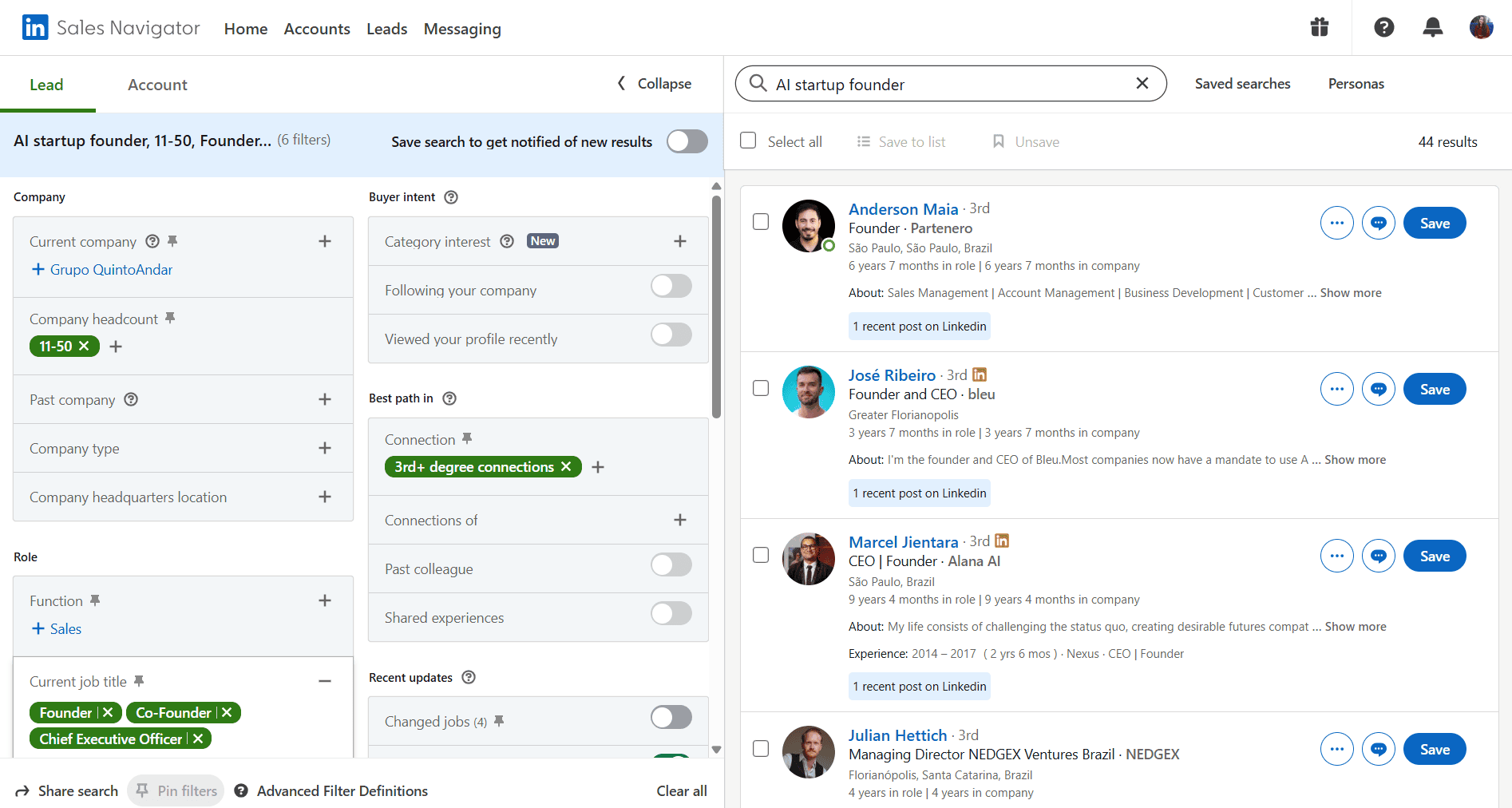The width and height of the screenshot is (1512, 808).
Task: Click the filter panel scrollbar thumb
Action: [716, 307]
